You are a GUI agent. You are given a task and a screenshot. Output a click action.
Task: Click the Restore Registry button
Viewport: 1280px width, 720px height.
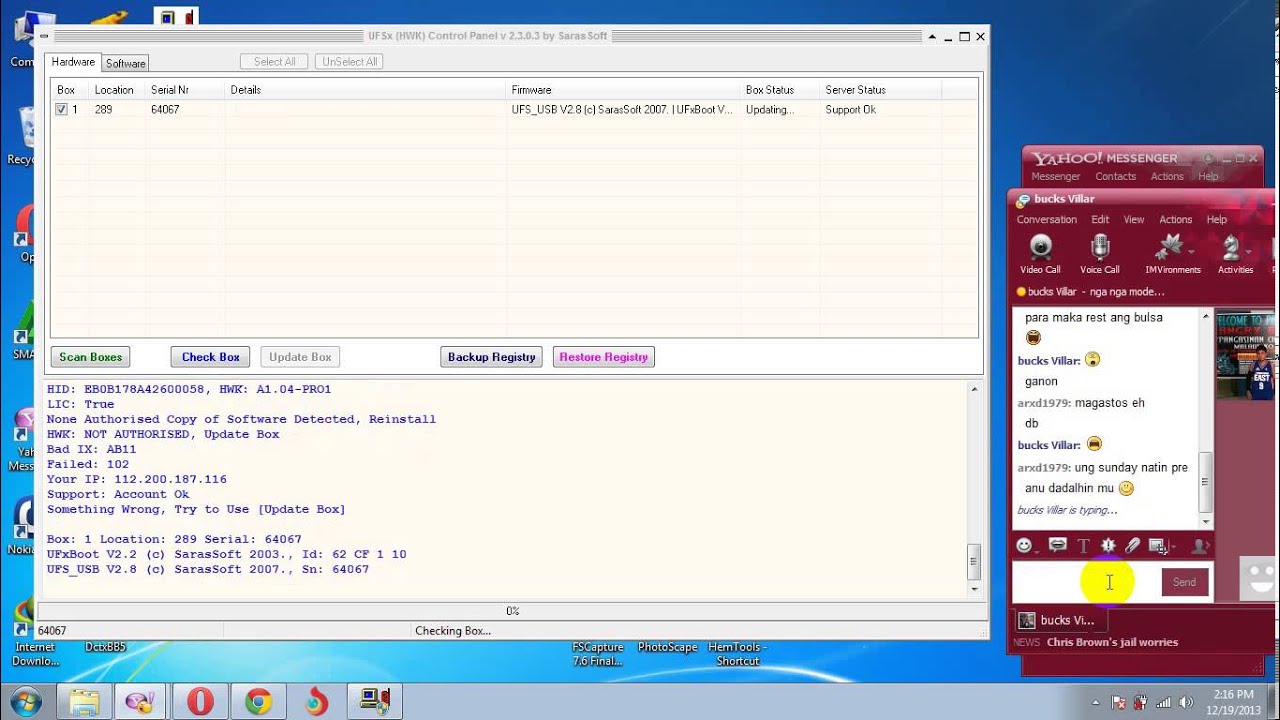click(603, 357)
